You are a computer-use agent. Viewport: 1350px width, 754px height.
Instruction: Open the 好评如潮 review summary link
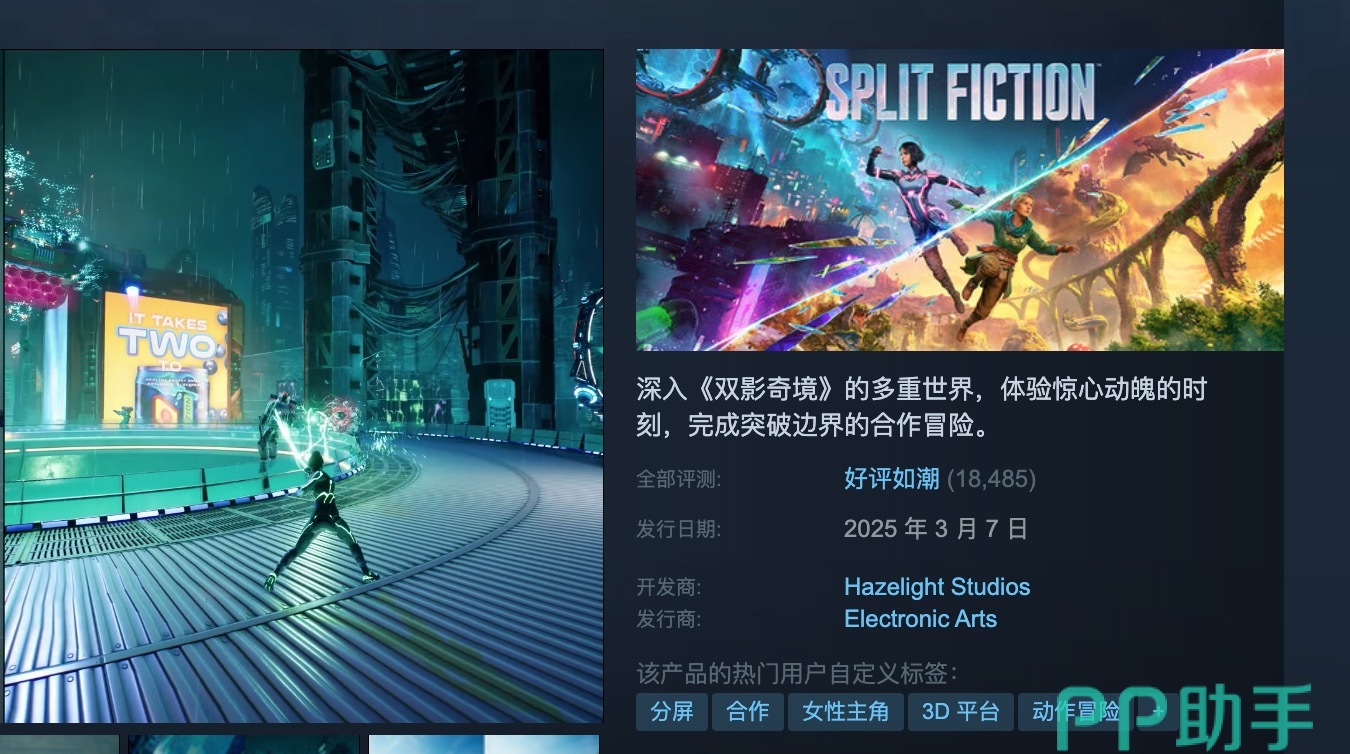pyautogui.click(x=892, y=479)
